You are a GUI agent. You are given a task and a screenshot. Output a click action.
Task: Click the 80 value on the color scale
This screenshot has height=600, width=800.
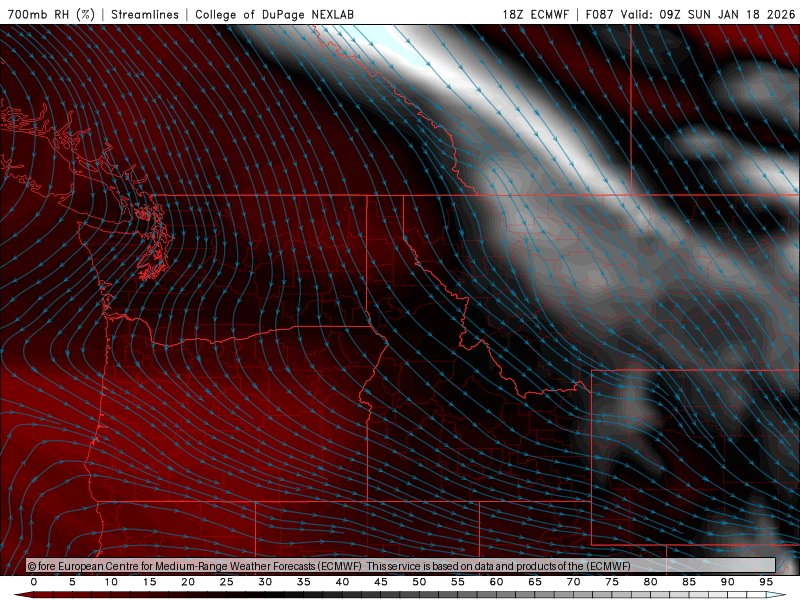651,582
